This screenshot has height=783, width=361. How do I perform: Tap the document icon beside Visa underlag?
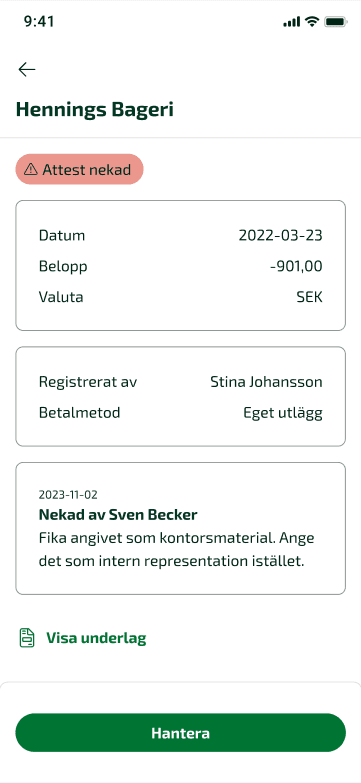[27, 638]
